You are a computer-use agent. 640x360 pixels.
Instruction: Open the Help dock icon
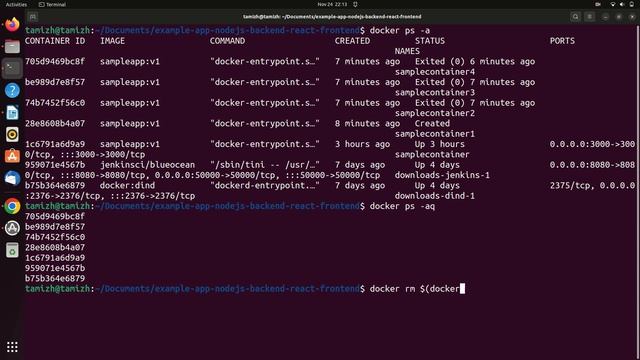click(x=12, y=90)
